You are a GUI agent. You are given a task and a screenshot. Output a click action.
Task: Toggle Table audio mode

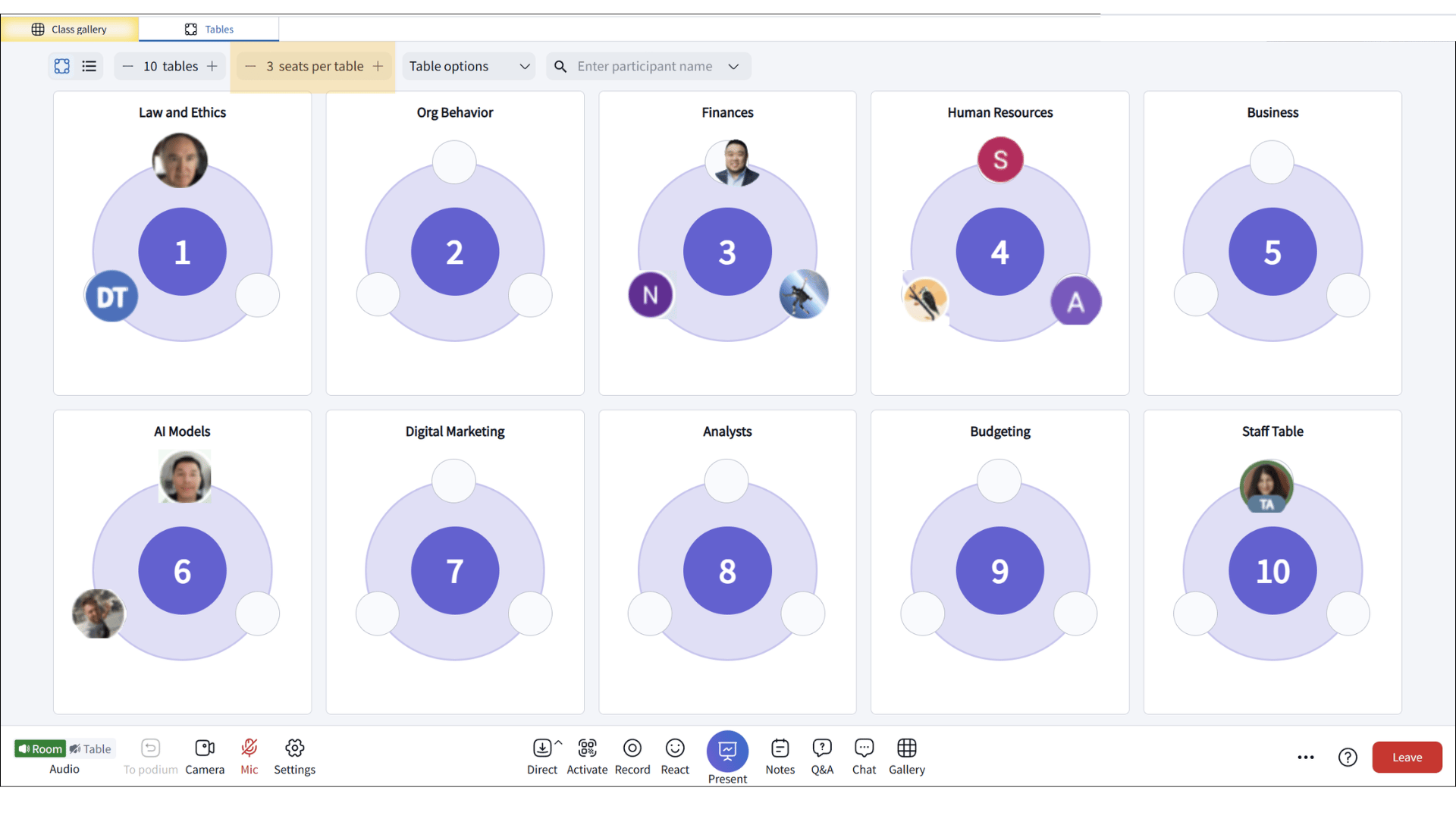(x=91, y=748)
